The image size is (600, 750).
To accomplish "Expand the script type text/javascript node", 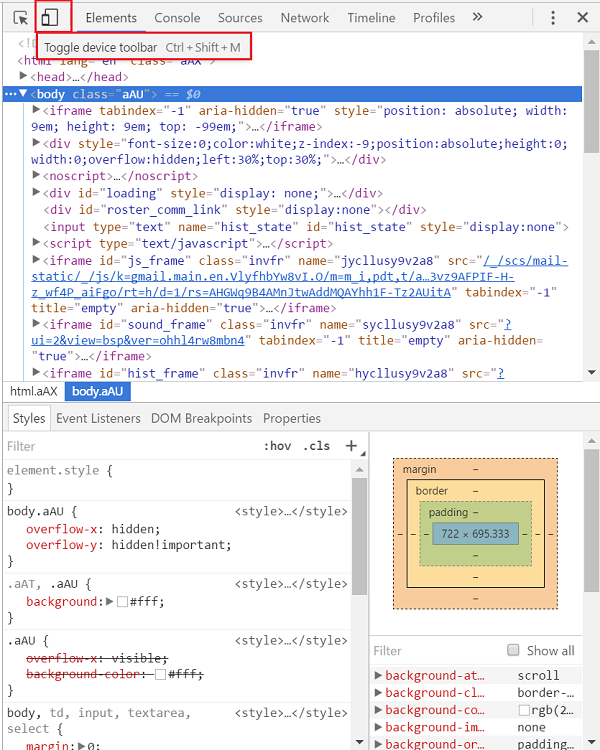I will (36, 243).
